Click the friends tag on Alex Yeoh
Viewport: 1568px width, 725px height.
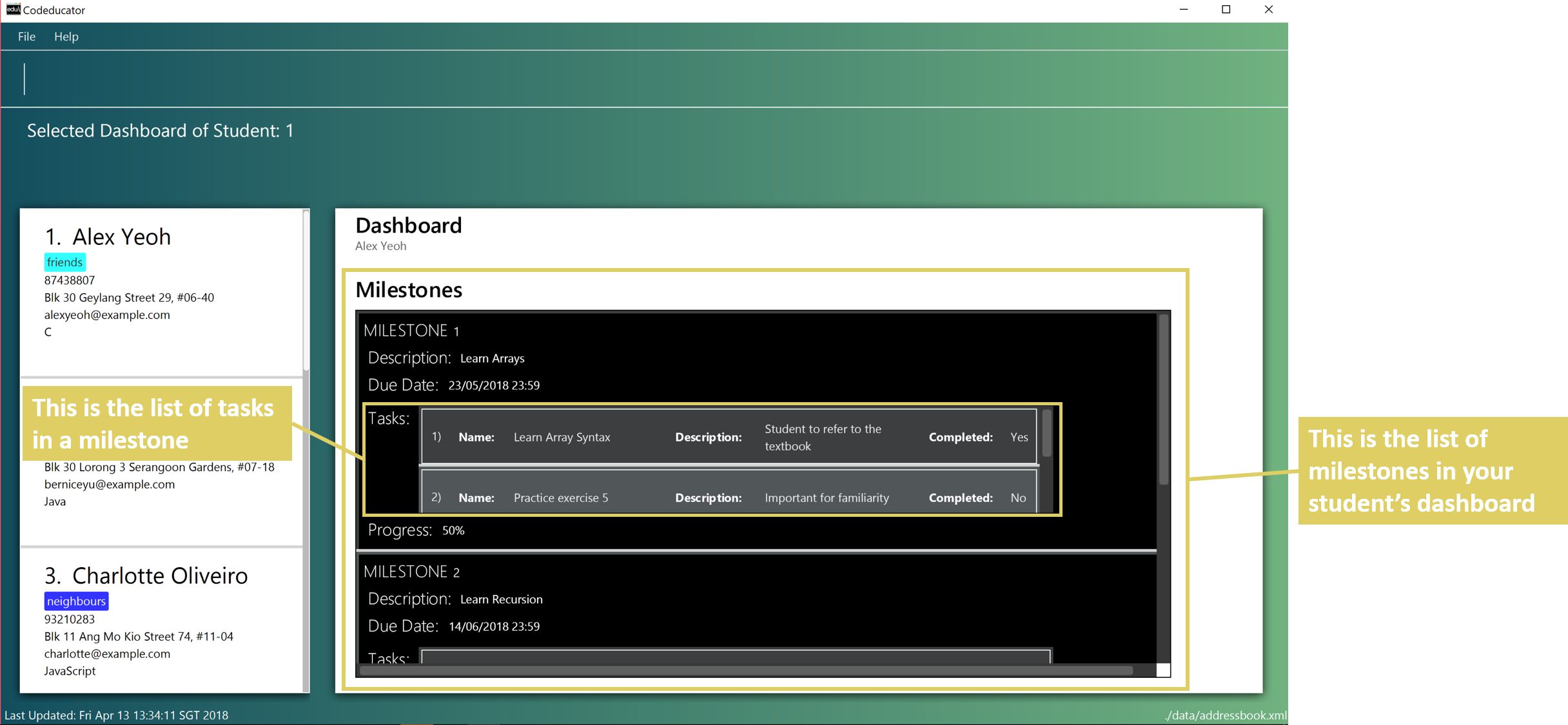pos(64,262)
